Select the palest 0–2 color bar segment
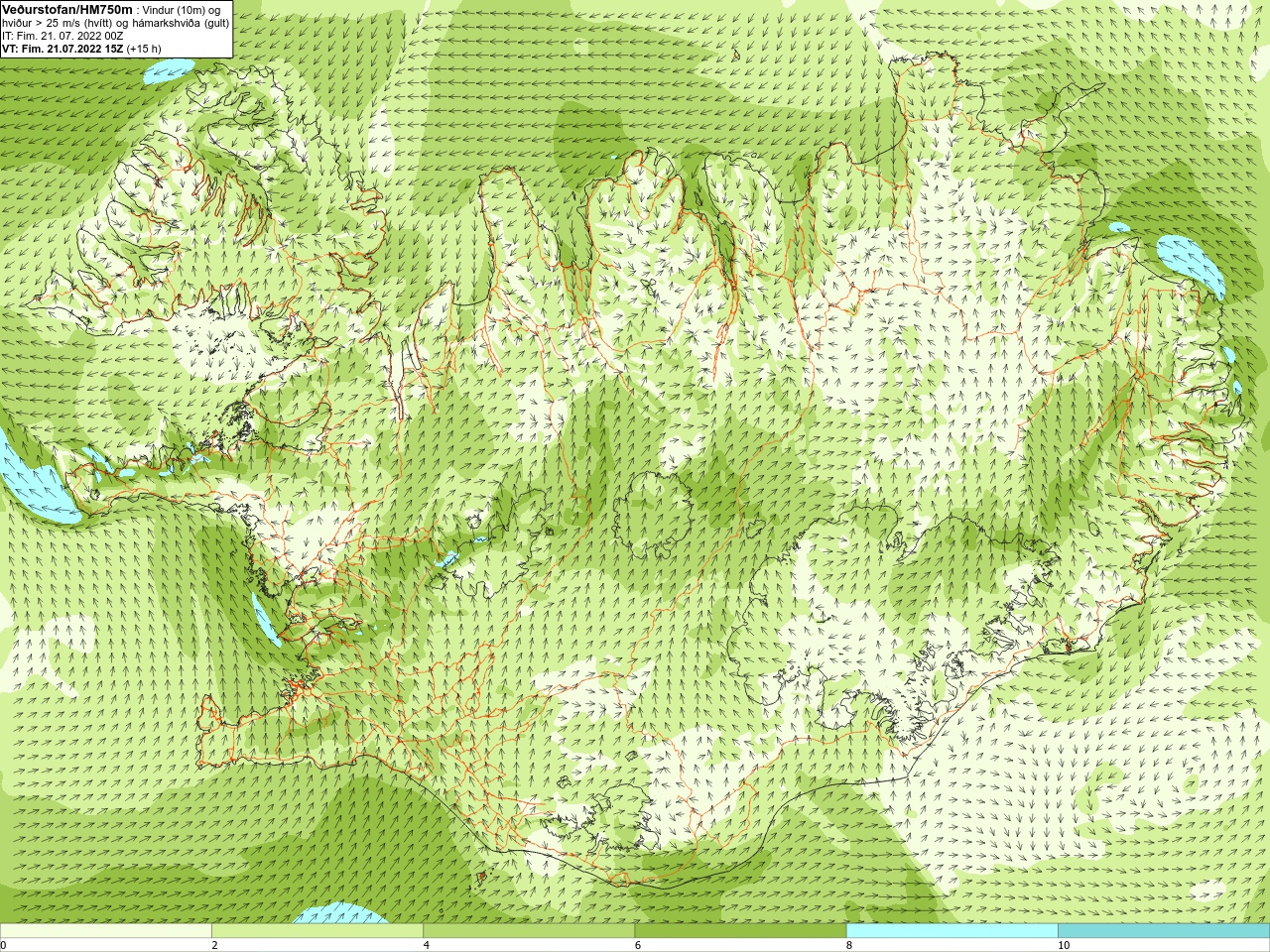The width and height of the screenshot is (1270, 952). click(105, 931)
